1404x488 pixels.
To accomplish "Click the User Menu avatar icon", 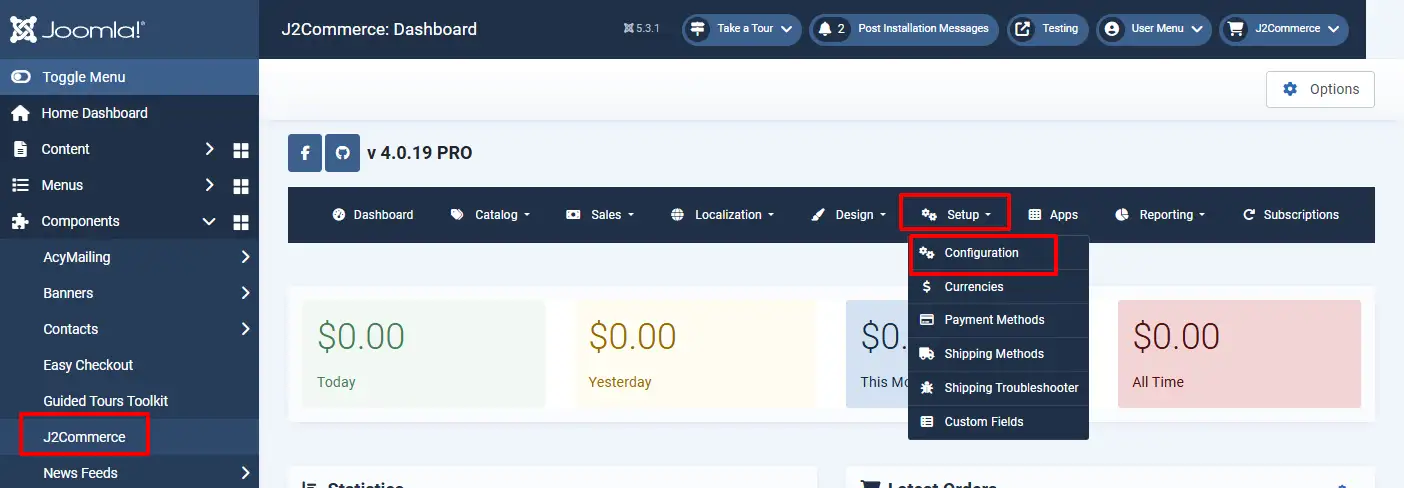I will tap(1111, 29).
